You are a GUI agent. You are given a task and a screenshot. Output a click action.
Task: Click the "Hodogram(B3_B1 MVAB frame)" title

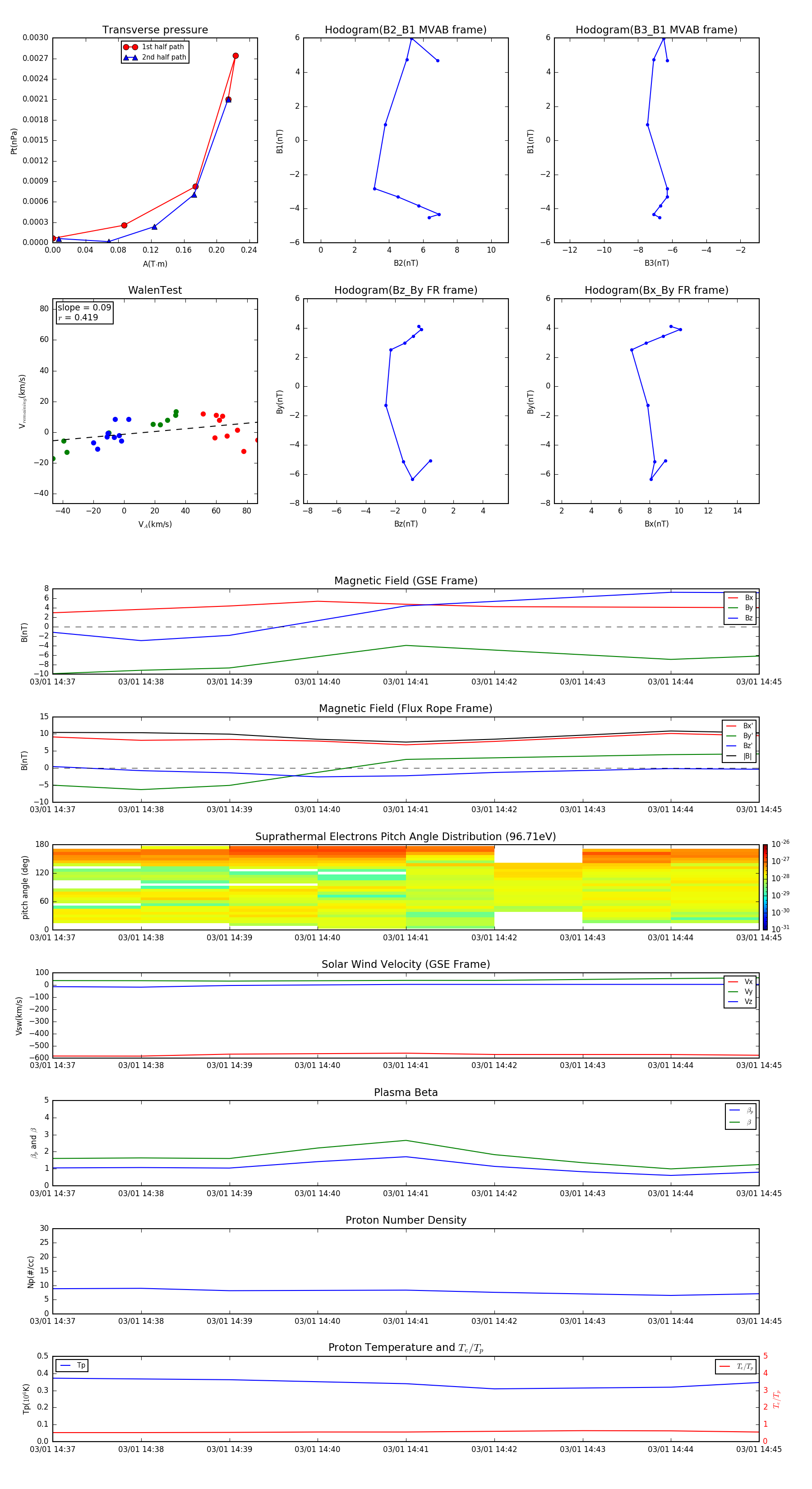pyautogui.click(x=656, y=30)
